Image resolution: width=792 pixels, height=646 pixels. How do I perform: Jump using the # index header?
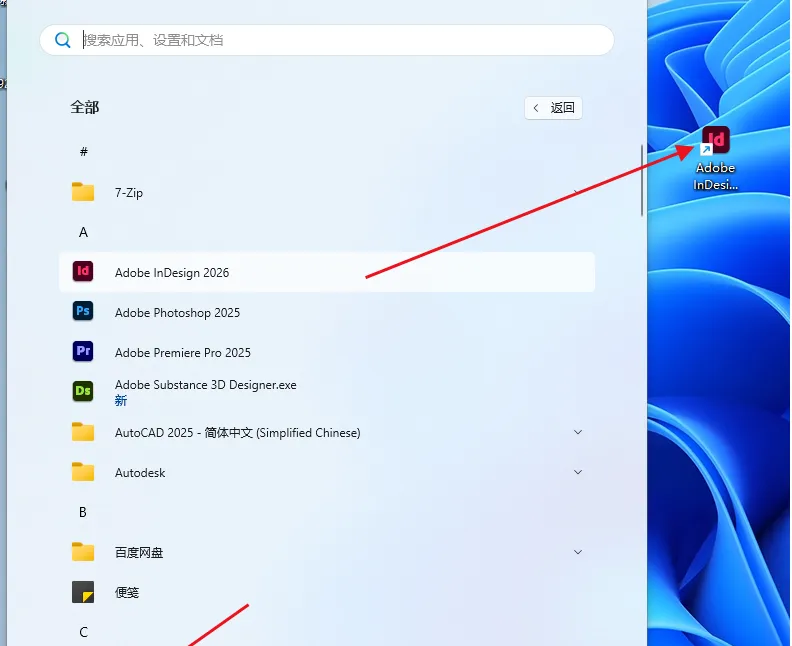click(x=84, y=152)
